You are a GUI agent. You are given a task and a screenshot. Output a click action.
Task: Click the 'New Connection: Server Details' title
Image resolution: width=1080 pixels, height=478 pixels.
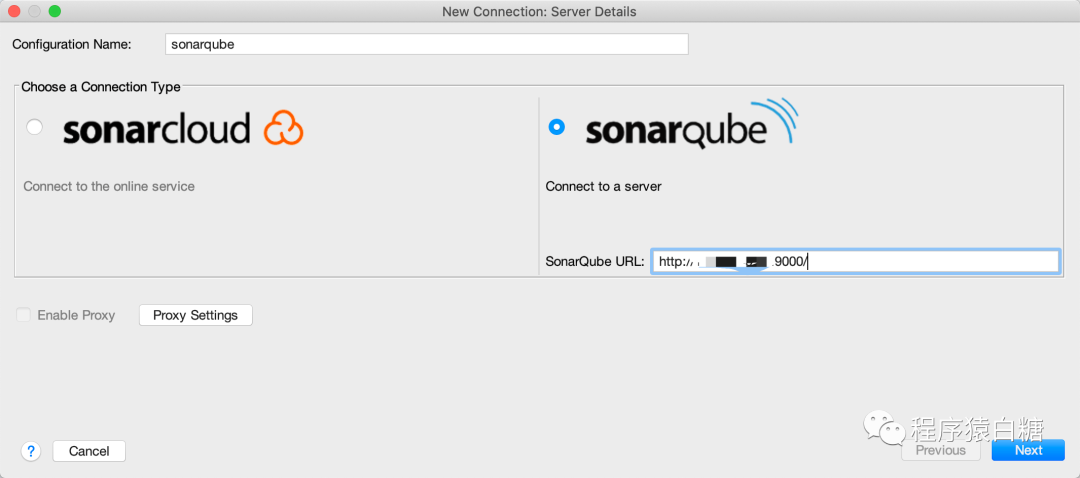(x=539, y=12)
